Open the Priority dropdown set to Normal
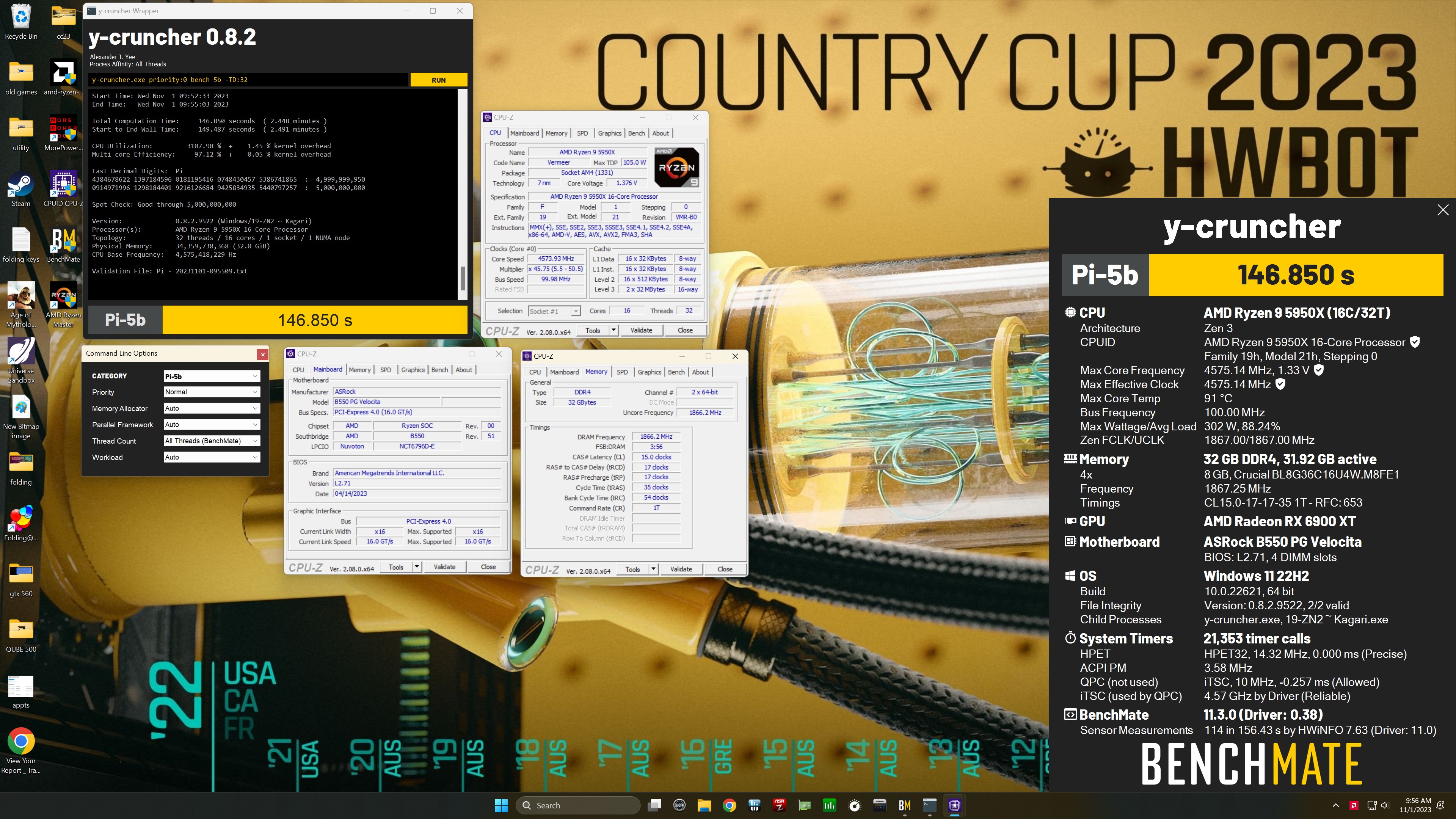 [212, 392]
